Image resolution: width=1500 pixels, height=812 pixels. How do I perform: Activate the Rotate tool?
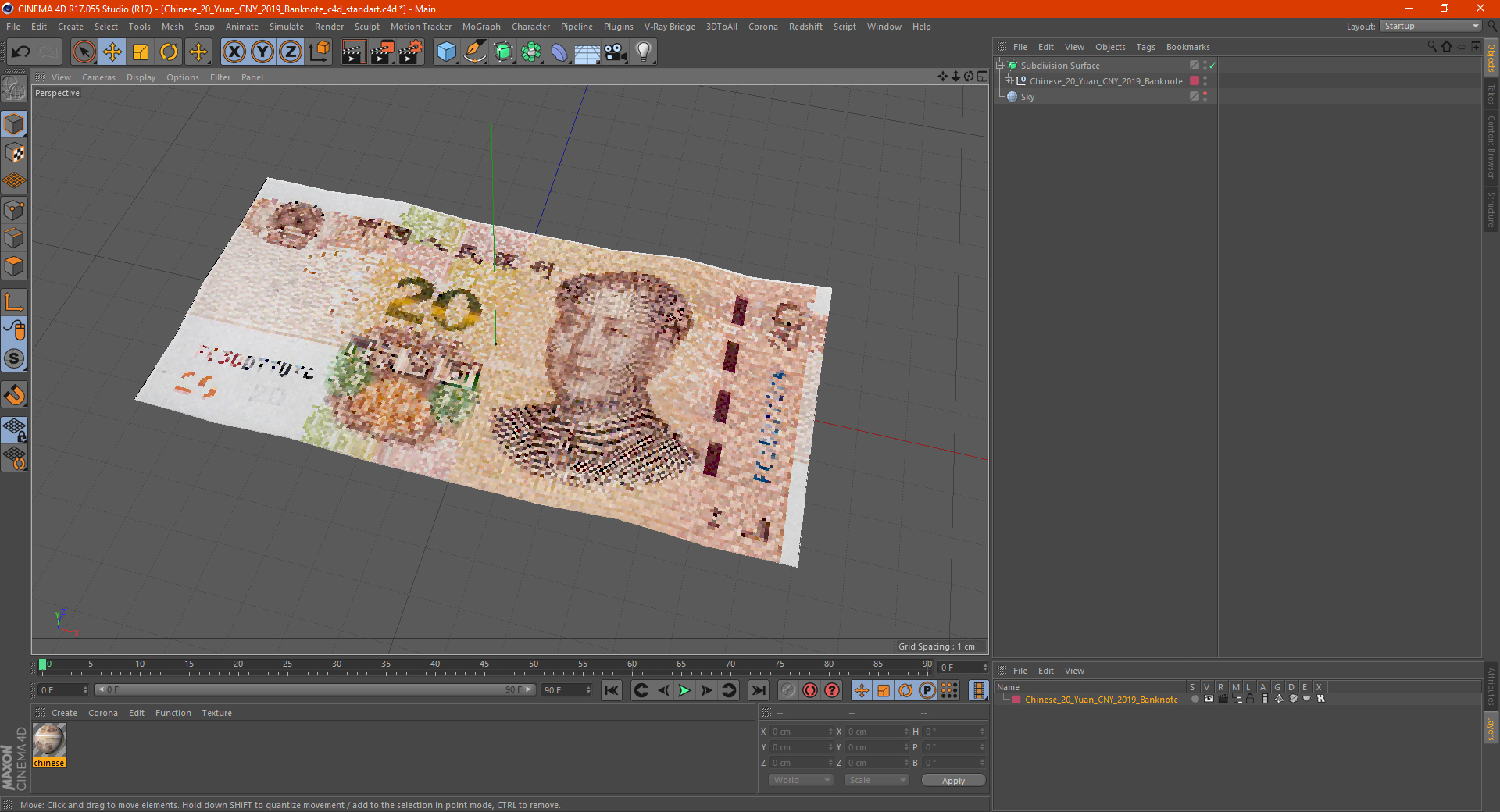(x=169, y=52)
